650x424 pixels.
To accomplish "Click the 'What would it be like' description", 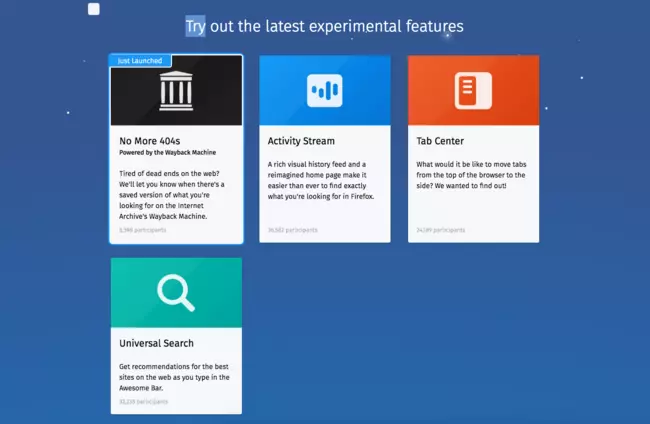I will pyautogui.click(x=471, y=175).
